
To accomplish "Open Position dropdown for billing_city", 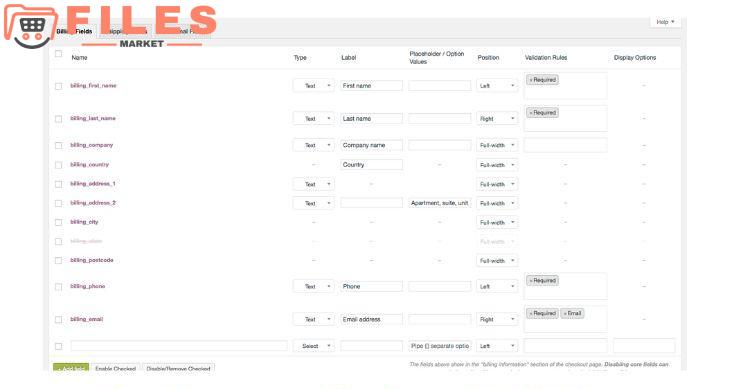I will coord(497,222).
